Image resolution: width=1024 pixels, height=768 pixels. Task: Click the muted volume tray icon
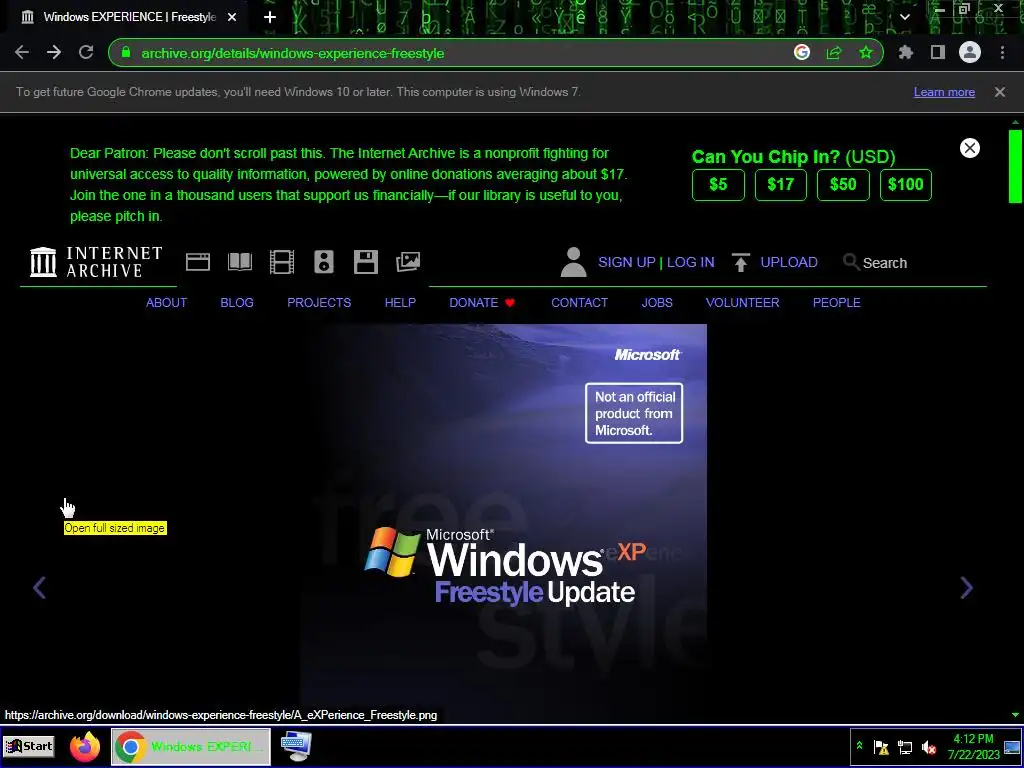[x=929, y=747]
